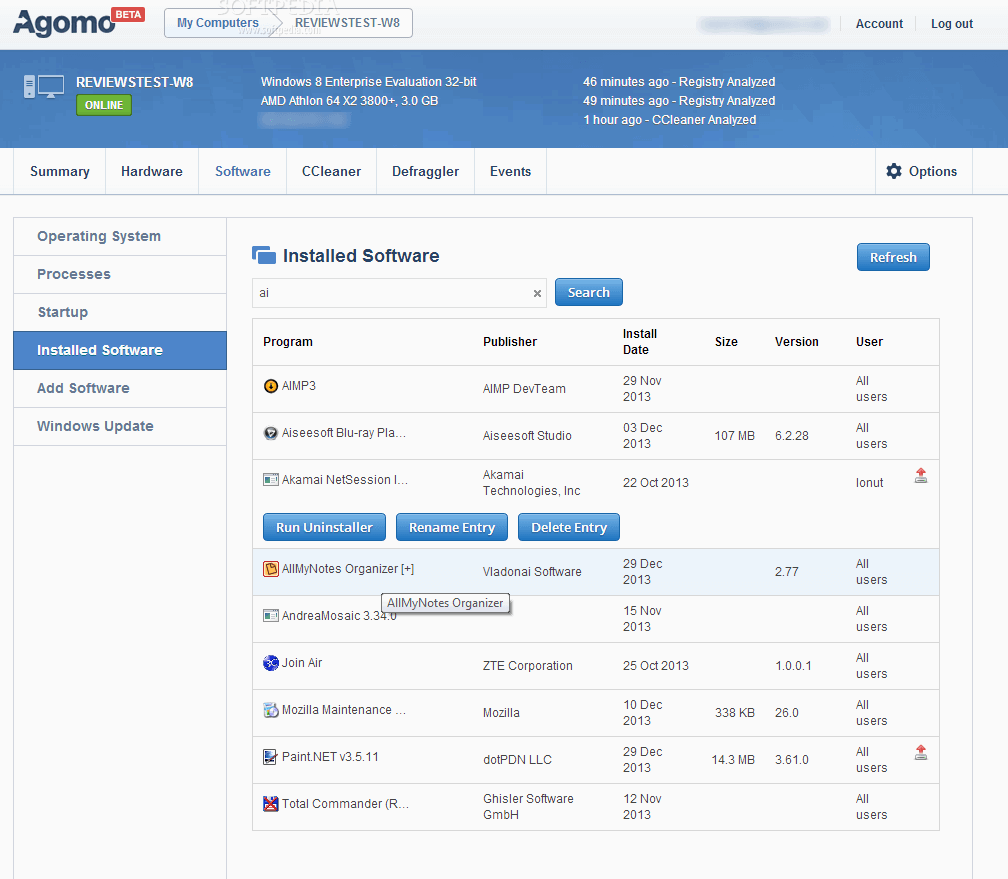The height and width of the screenshot is (879, 1008).
Task: View the Events tab
Action: point(510,171)
